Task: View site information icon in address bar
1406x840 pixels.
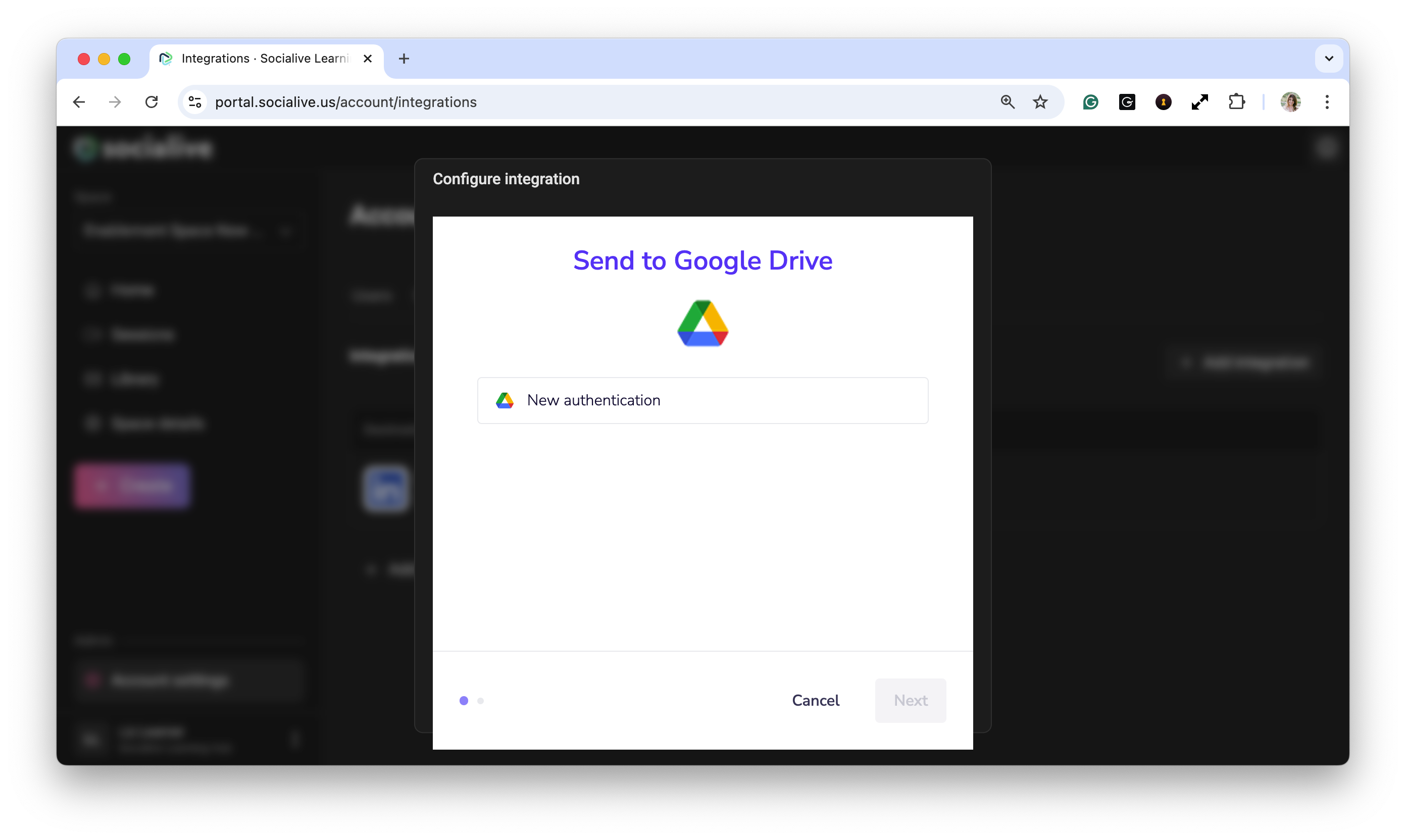Action: coord(195,102)
